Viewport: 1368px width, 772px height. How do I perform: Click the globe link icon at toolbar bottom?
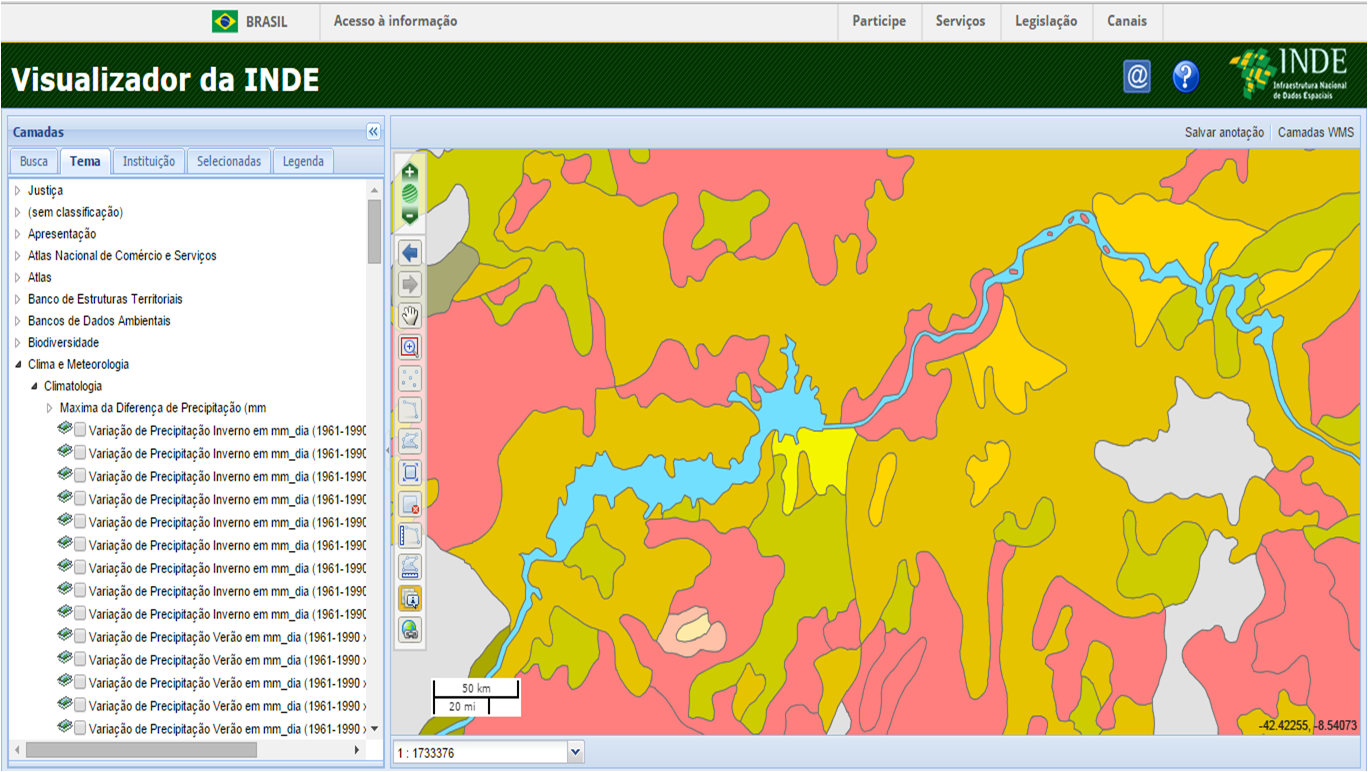coord(410,630)
